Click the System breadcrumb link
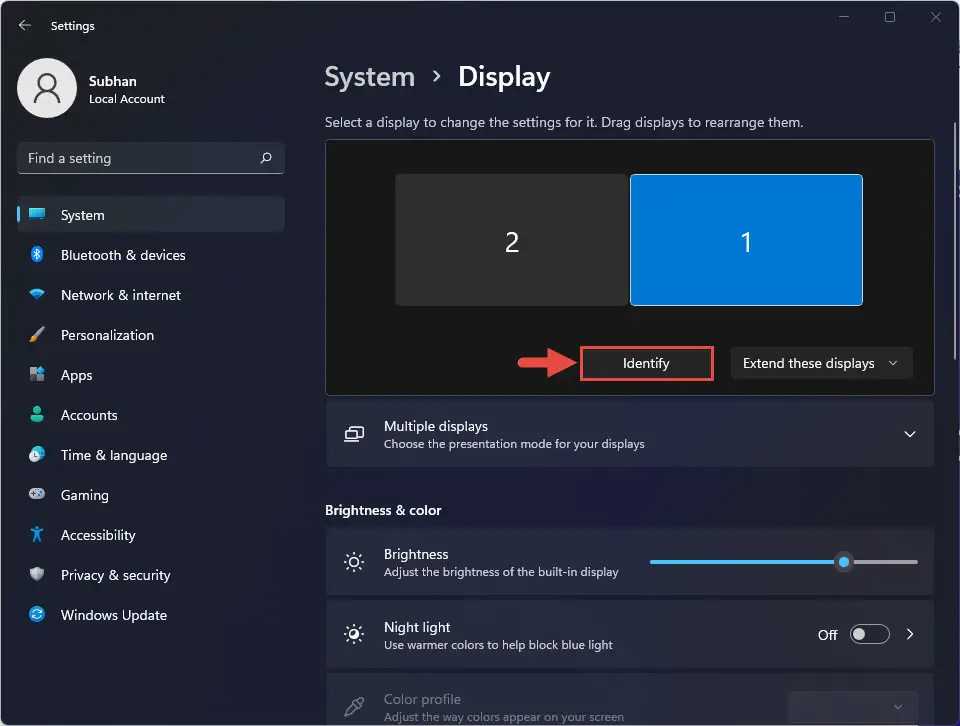960x726 pixels. [369, 76]
